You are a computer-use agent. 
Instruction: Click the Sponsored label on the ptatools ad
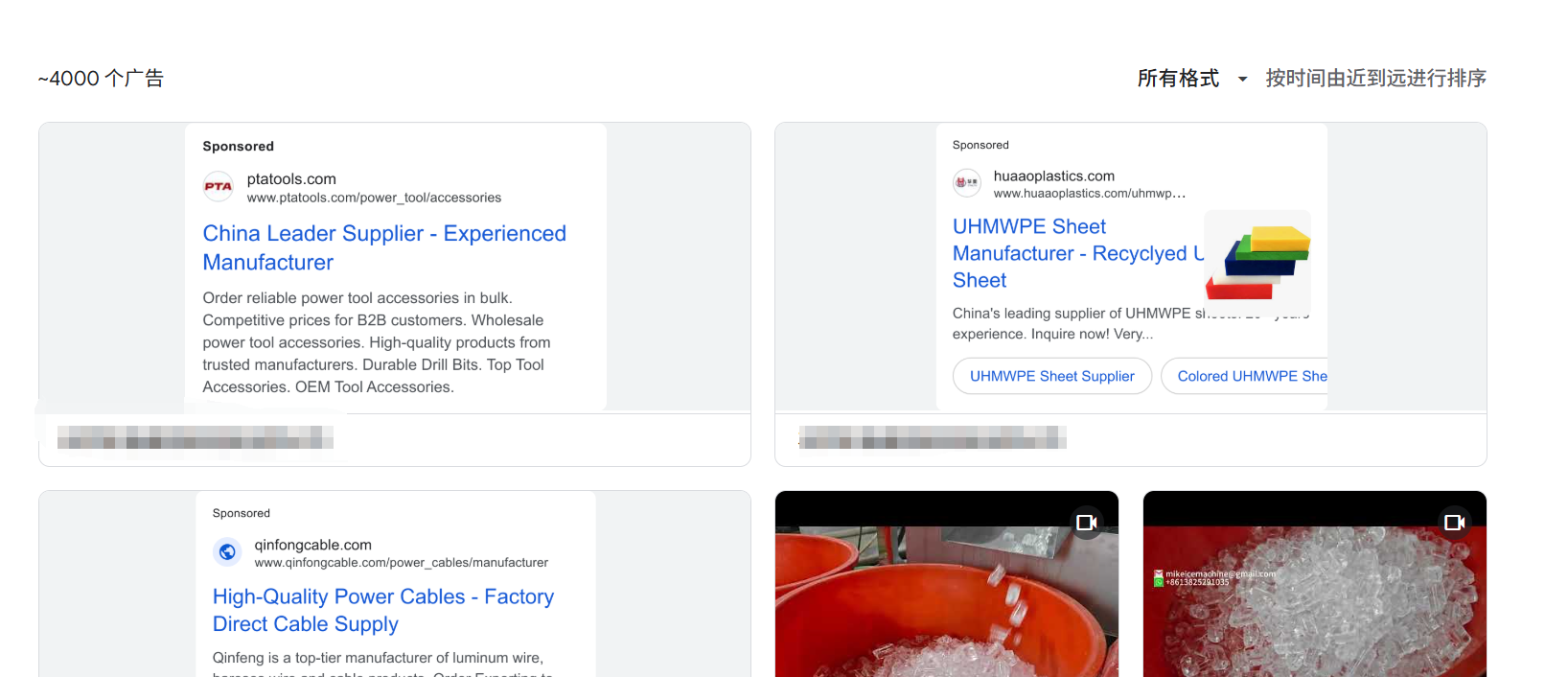coord(239,147)
